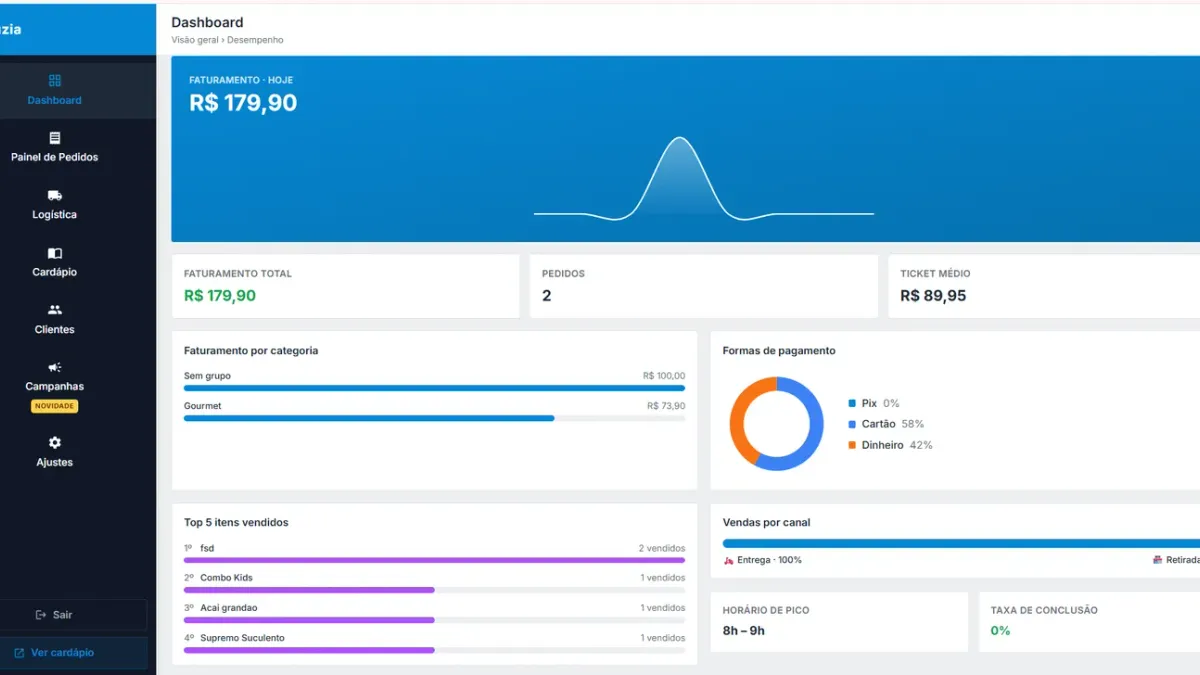Click the R$ 179,90 value in blue banner
This screenshot has height=675, width=1200.
[x=243, y=103]
